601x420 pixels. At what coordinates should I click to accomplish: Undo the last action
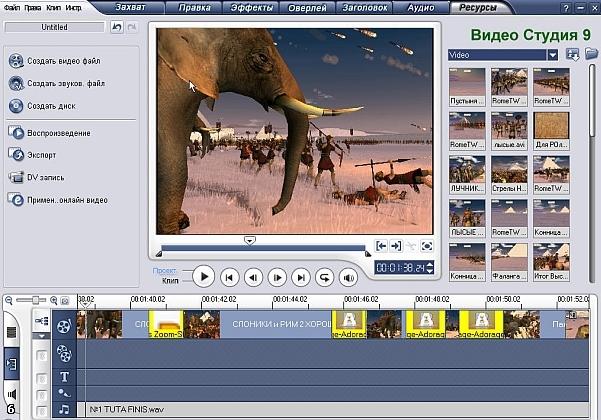(x=117, y=27)
